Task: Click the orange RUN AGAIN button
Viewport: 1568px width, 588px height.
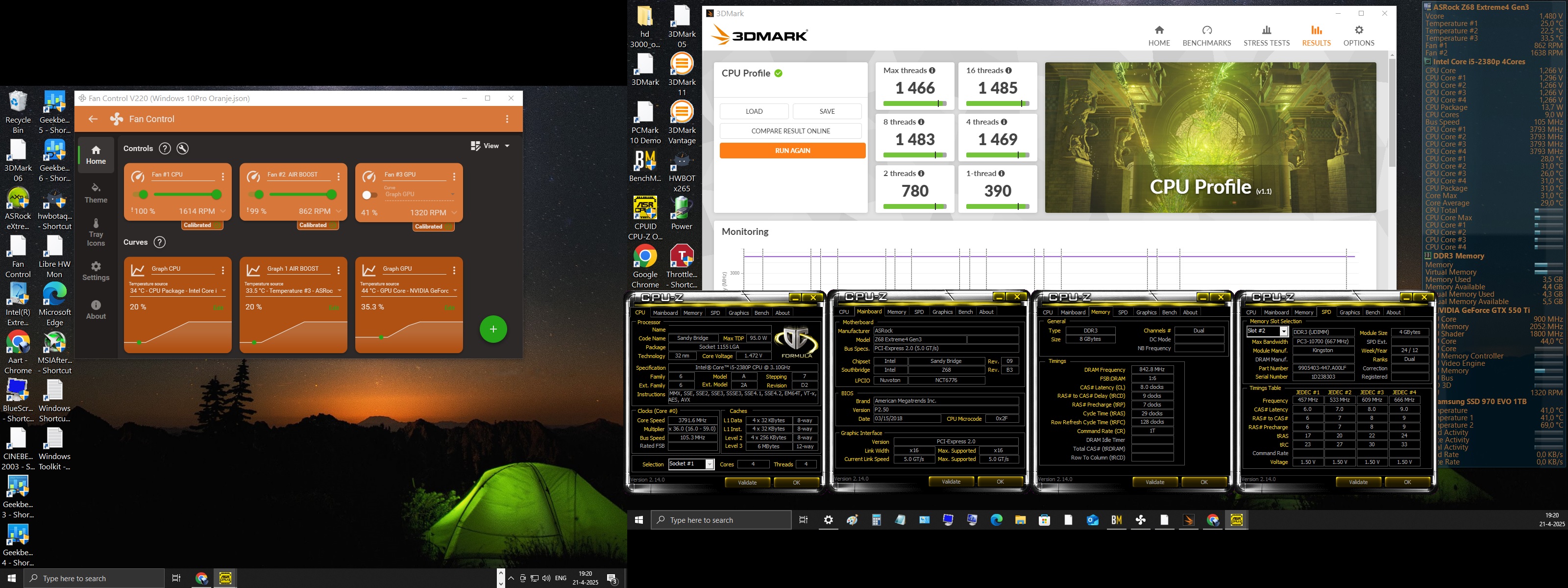Action: click(792, 151)
